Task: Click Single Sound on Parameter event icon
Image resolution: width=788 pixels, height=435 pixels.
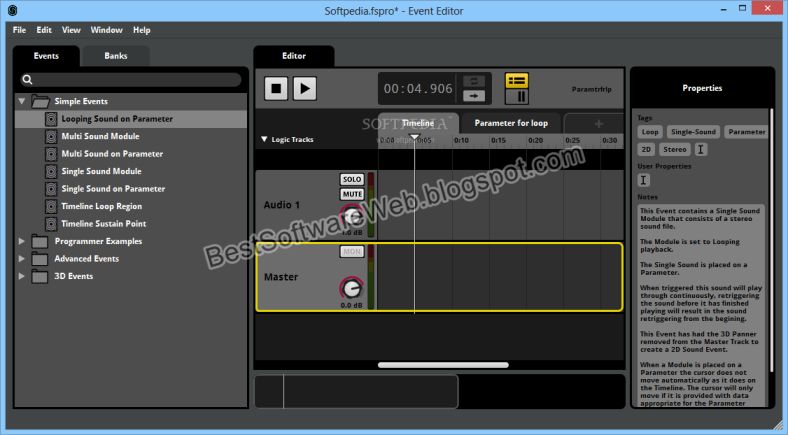Action: [x=51, y=189]
